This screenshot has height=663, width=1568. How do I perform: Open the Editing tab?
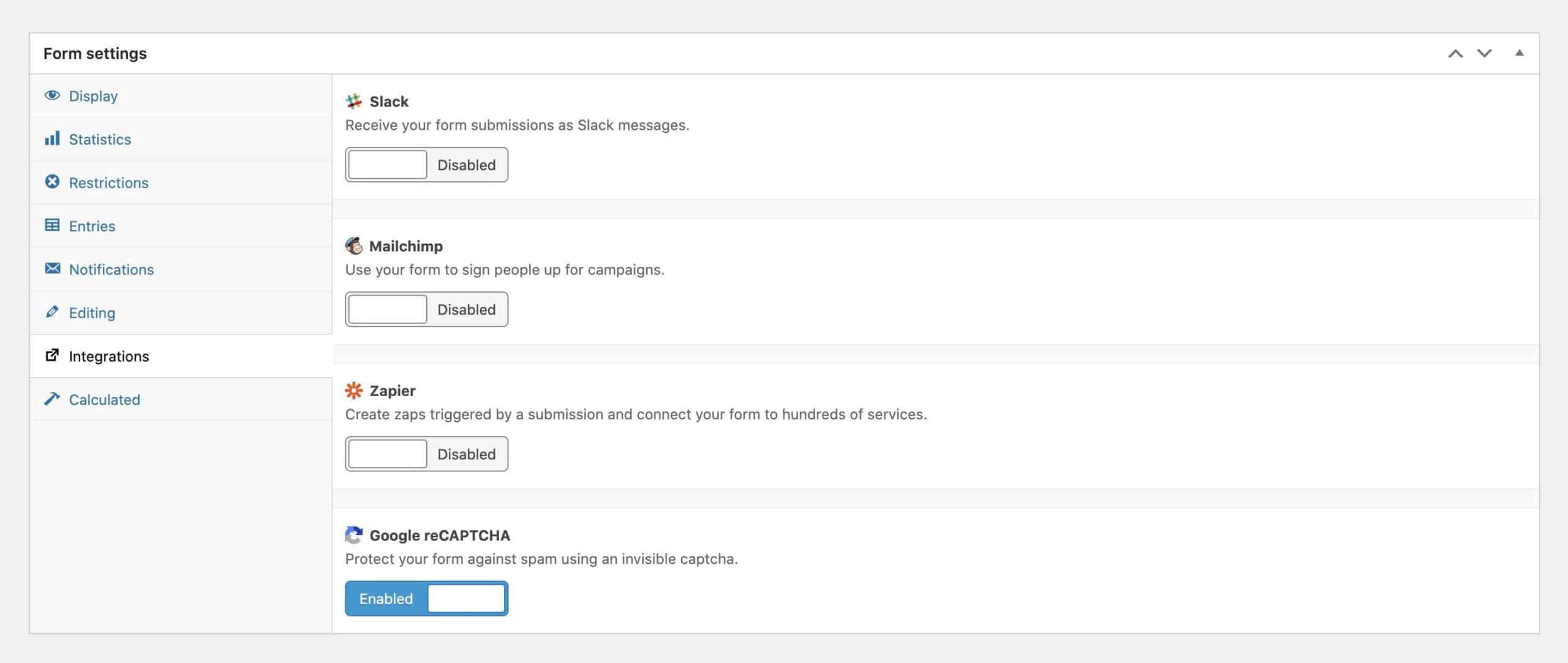click(181, 313)
